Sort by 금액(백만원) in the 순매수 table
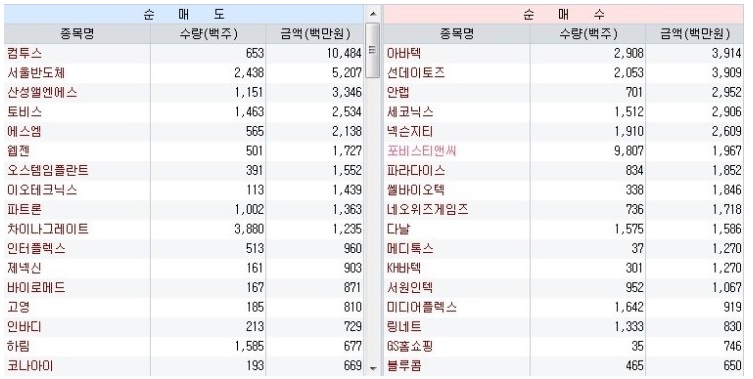Screen dimensions: 753x379 pyautogui.click(x=694, y=34)
